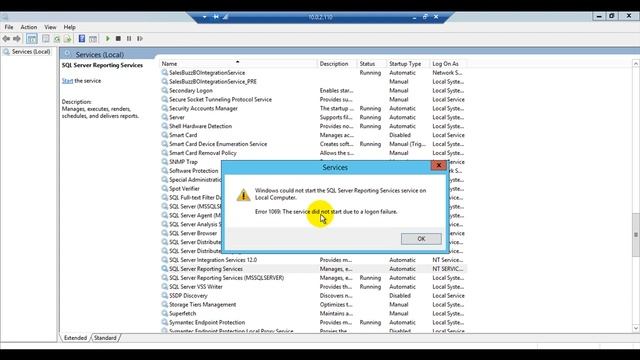The image size is (640, 360).
Task: Select the SalesBuzzBOIntegrationService row
Action: 313,73
